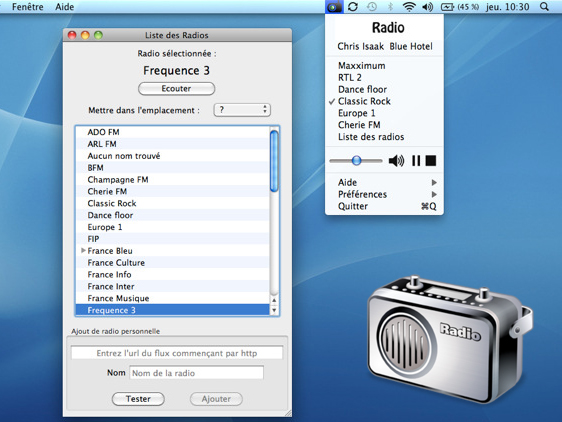This screenshot has height=422, width=562.
Task: Click the speaker icon in Radio menu
Action: coord(396,161)
